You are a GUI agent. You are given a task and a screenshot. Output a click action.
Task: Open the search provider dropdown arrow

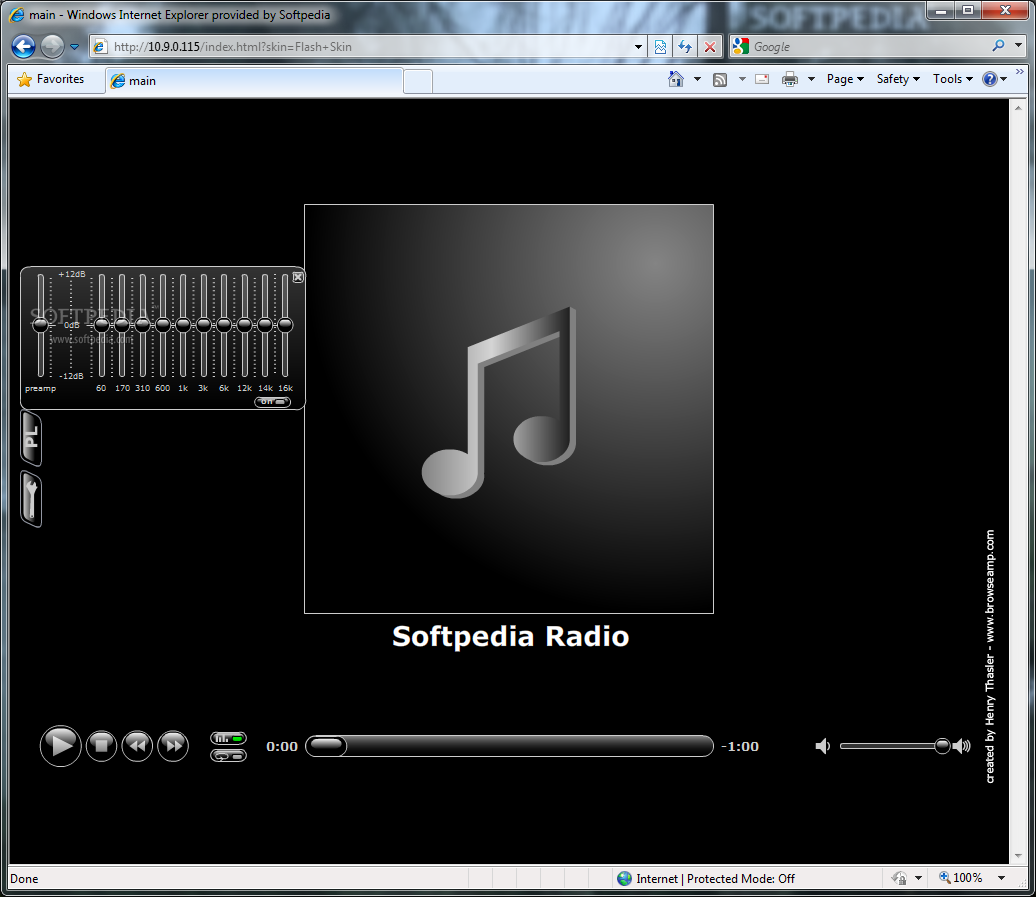tap(1018, 46)
